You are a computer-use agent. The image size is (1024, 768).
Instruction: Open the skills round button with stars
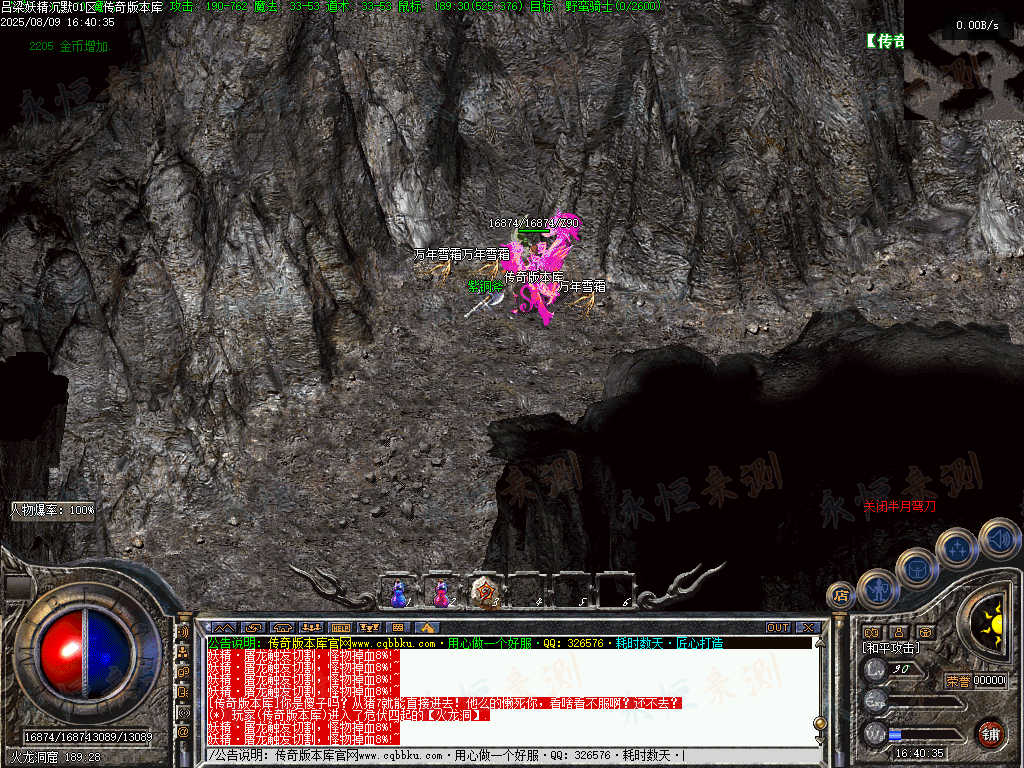pyautogui.click(x=957, y=550)
